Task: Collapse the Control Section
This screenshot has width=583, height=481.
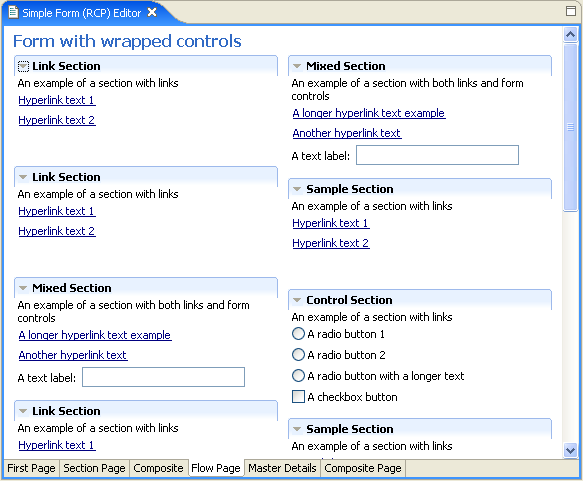Action: click(x=297, y=300)
